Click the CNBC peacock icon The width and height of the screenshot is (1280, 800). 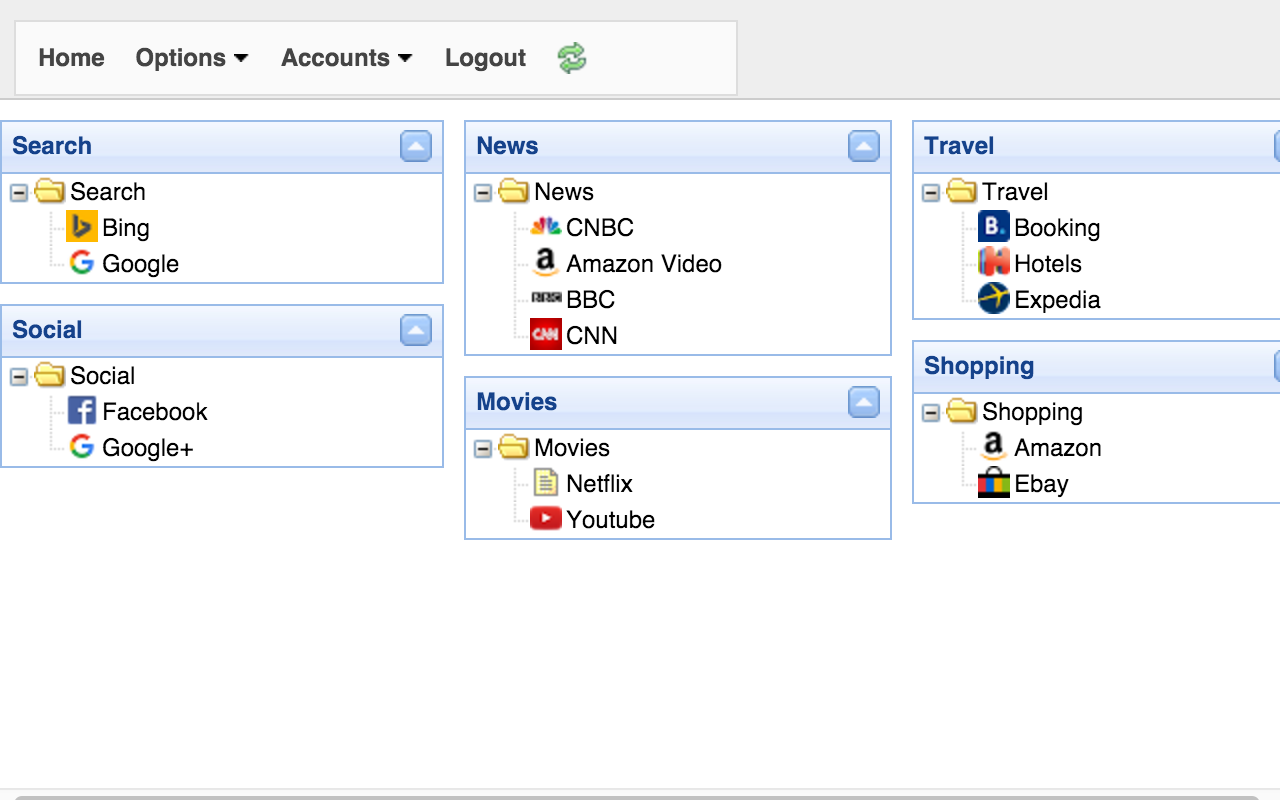[x=545, y=227]
